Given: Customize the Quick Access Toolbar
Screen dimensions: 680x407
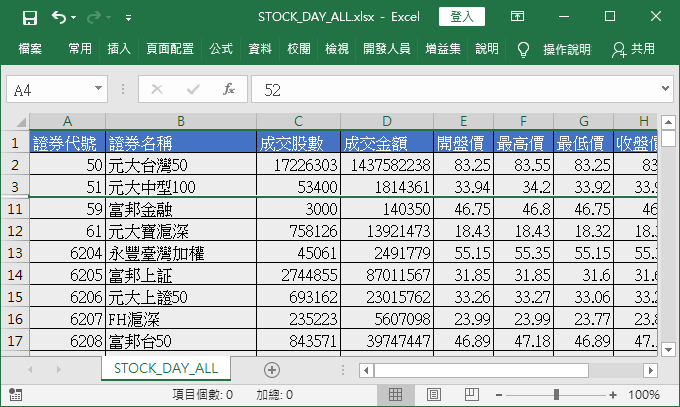Looking at the screenshot, I should pyautogui.click(x=128, y=17).
